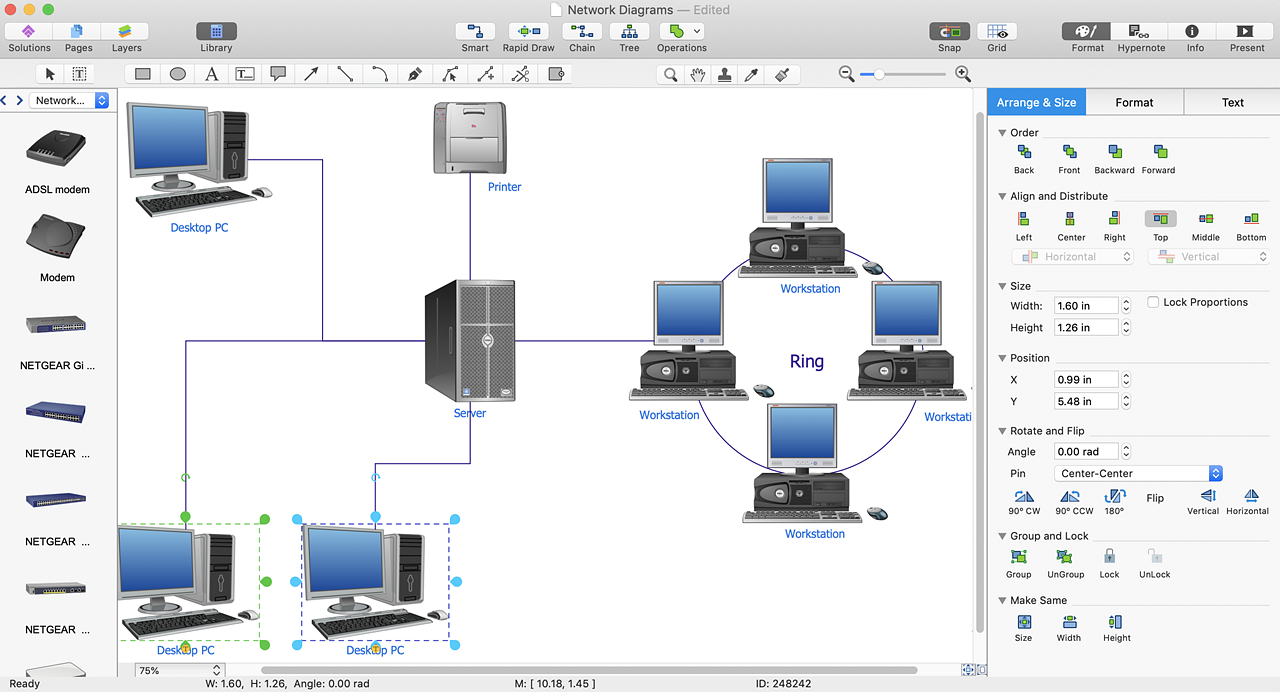Collapse the Align and Distribute section
Viewport: 1280px width, 692px height.
[1002, 196]
